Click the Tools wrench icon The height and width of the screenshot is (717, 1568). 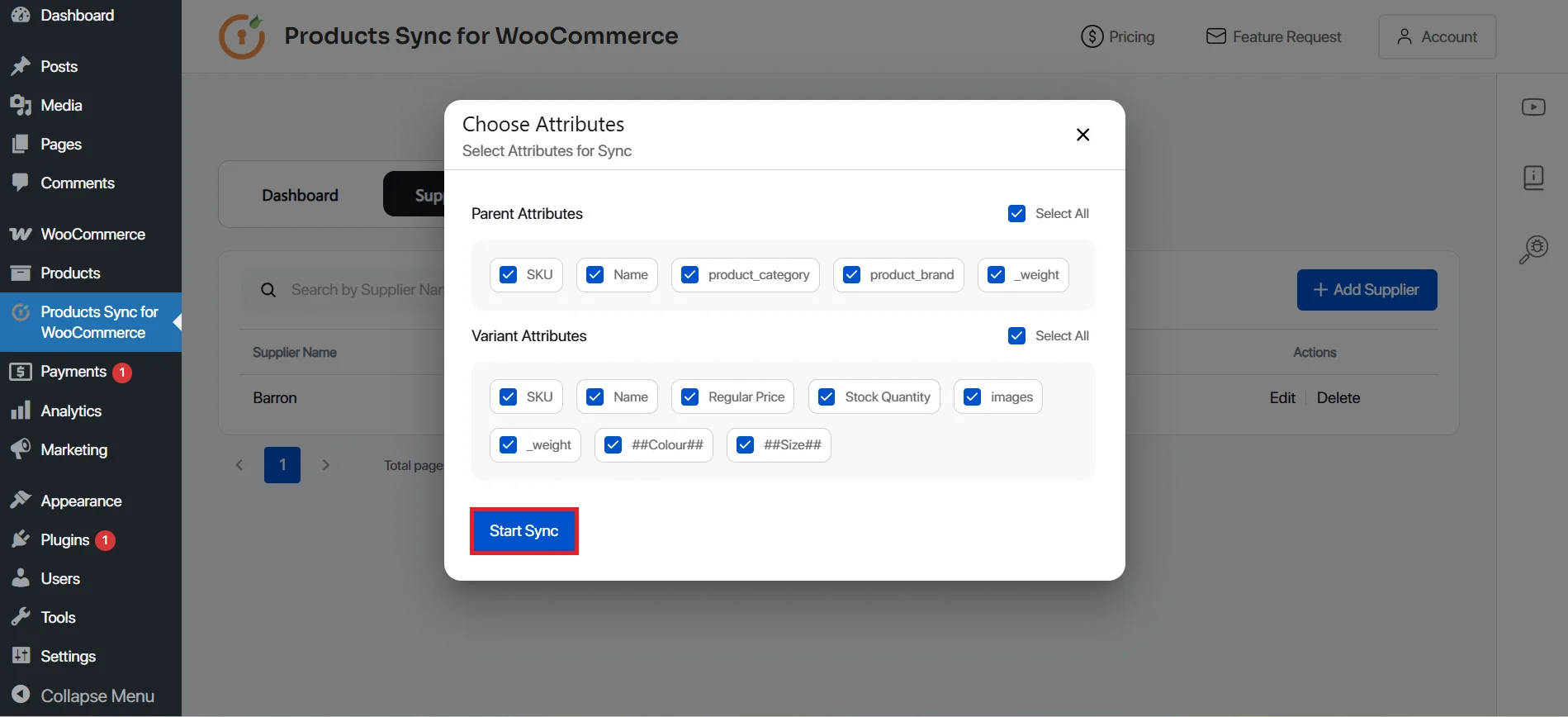pyautogui.click(x=21, y=617)
